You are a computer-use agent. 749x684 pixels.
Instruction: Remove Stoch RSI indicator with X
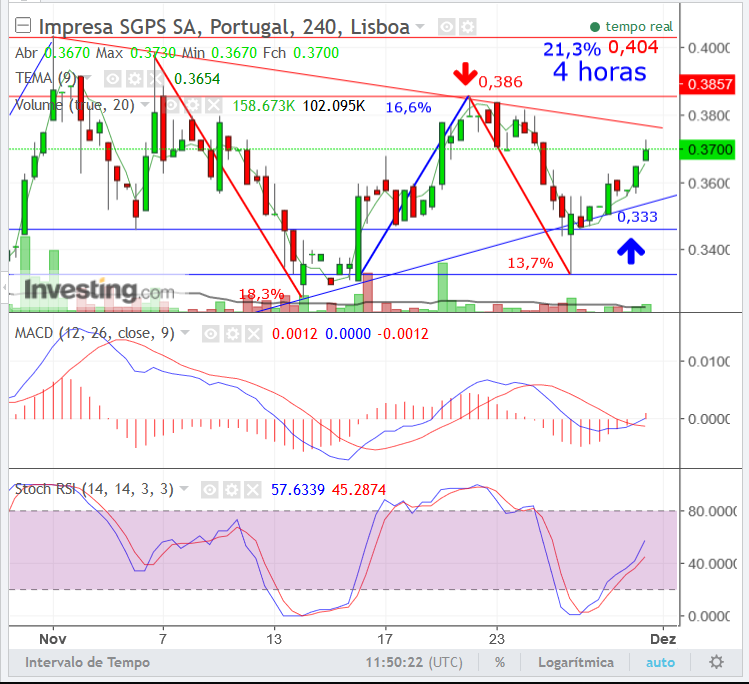[253, 490]
